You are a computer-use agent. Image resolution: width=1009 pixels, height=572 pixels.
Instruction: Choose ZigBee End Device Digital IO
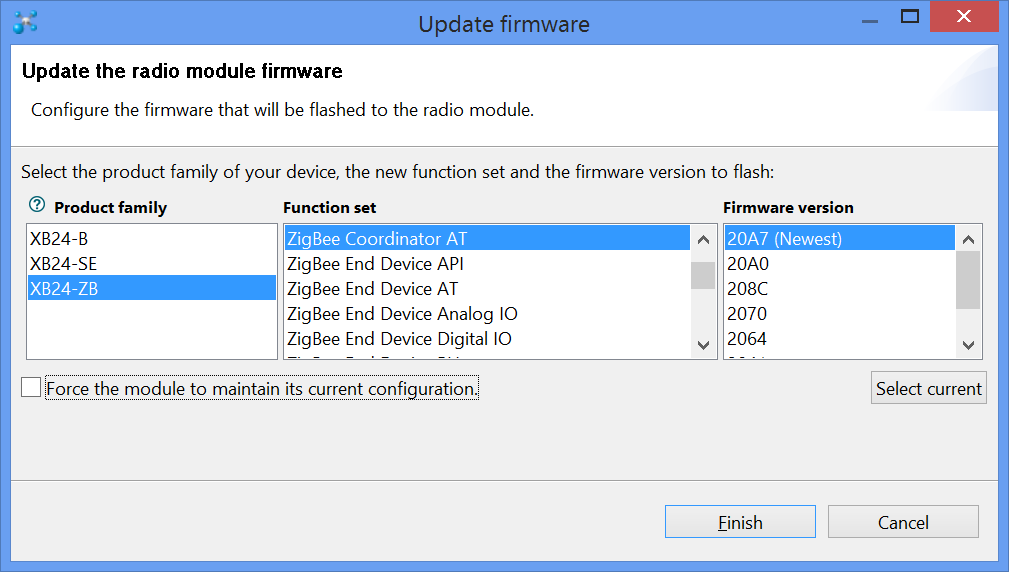[399, 339]
